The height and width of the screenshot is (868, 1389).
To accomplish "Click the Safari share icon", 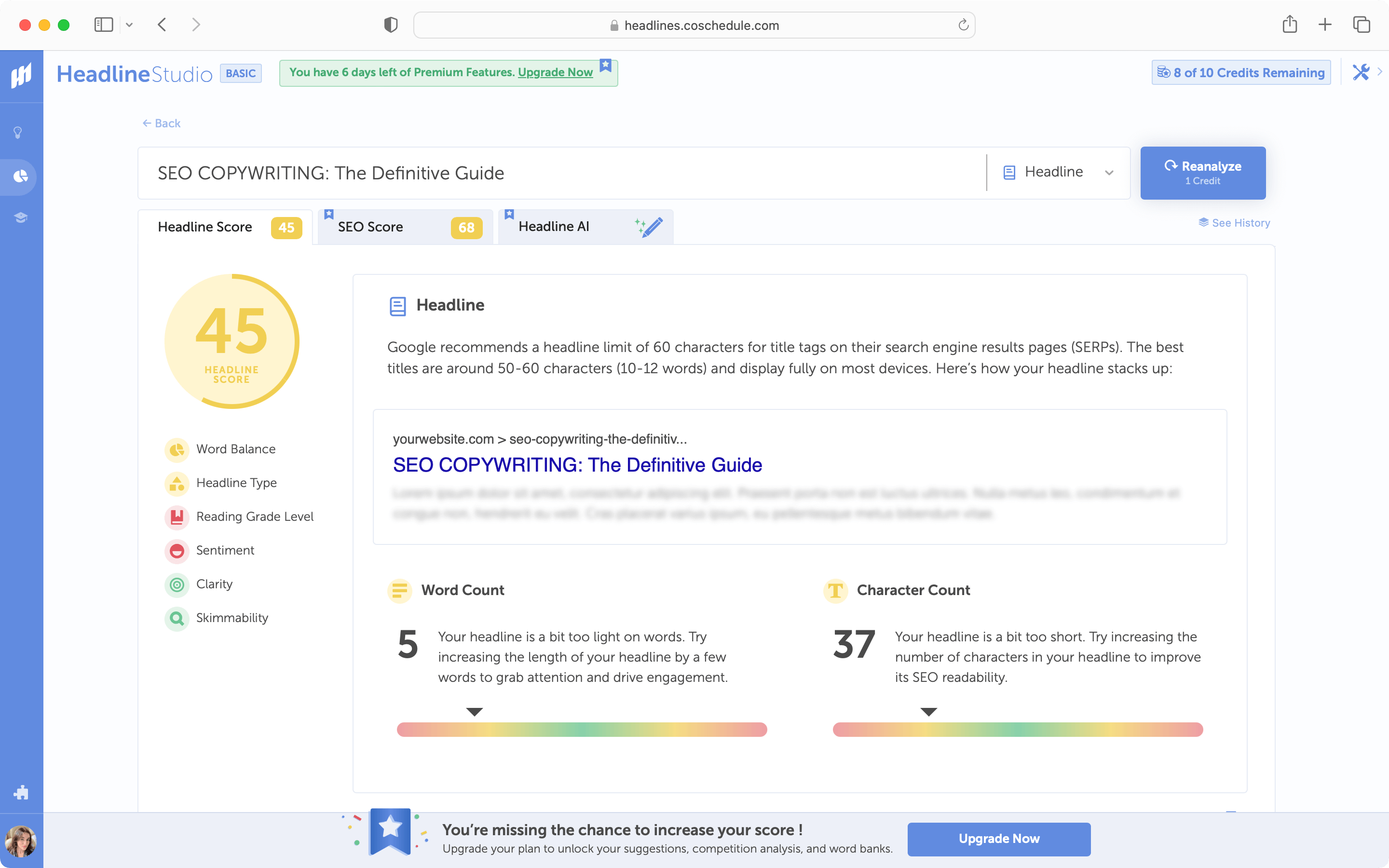I will click(x=1290, y=24).
